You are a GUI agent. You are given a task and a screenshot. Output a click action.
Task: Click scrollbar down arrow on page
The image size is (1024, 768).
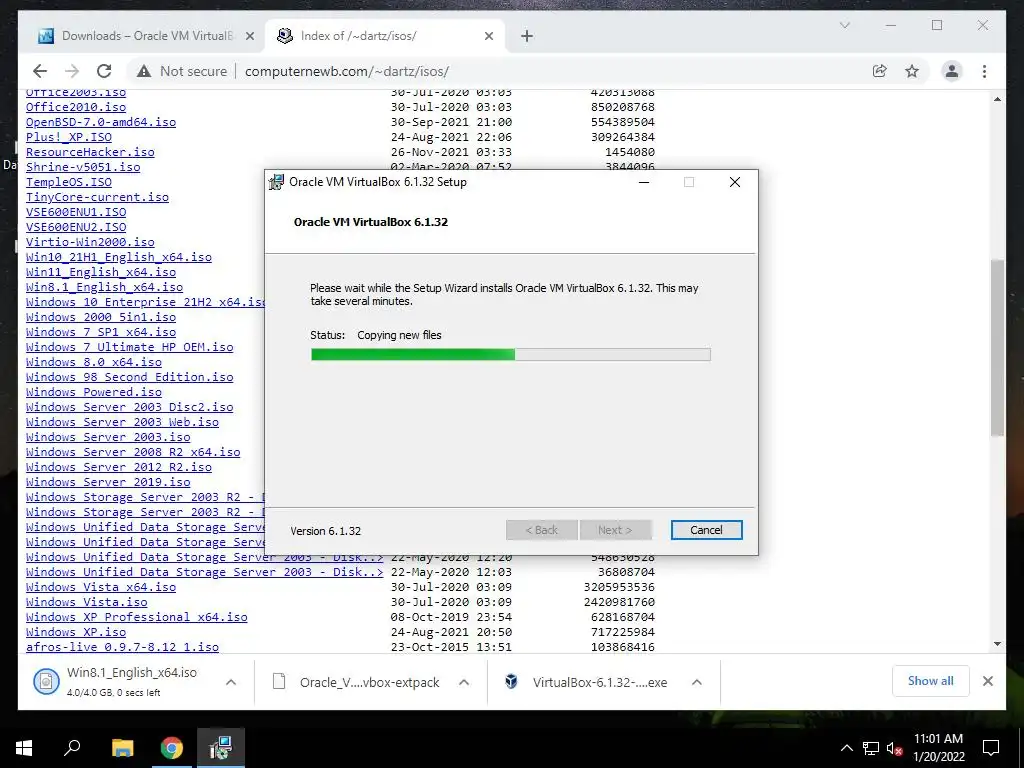[x=997, y=644]
